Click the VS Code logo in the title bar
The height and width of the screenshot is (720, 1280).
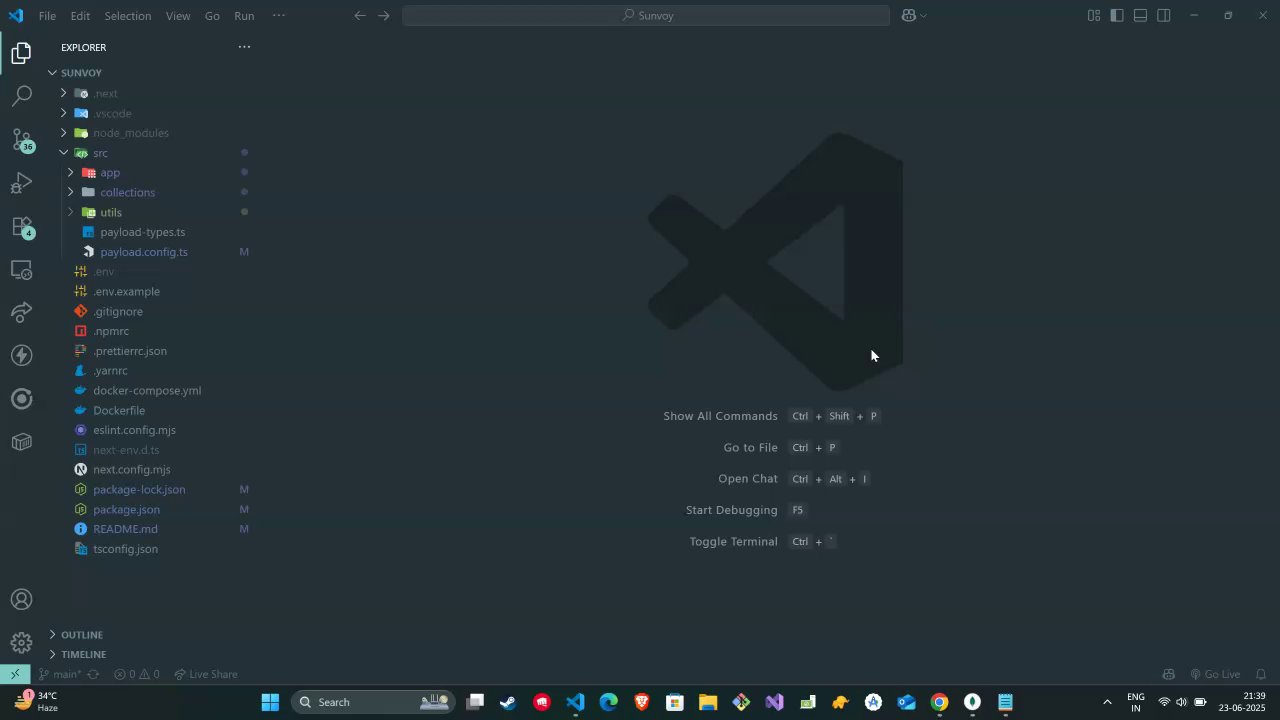pyautogui.click(x=15, y=15)
